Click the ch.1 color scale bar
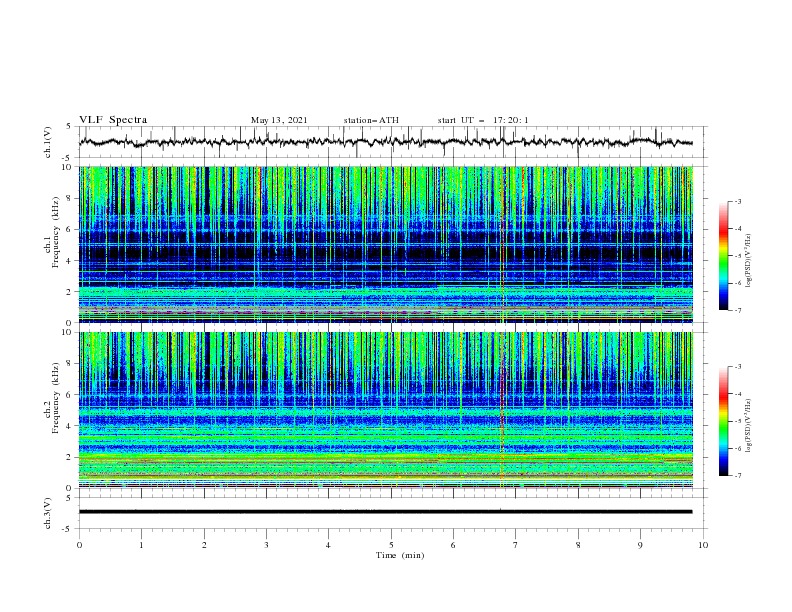Viewport: 792px width, 612px height. (724, 255)
